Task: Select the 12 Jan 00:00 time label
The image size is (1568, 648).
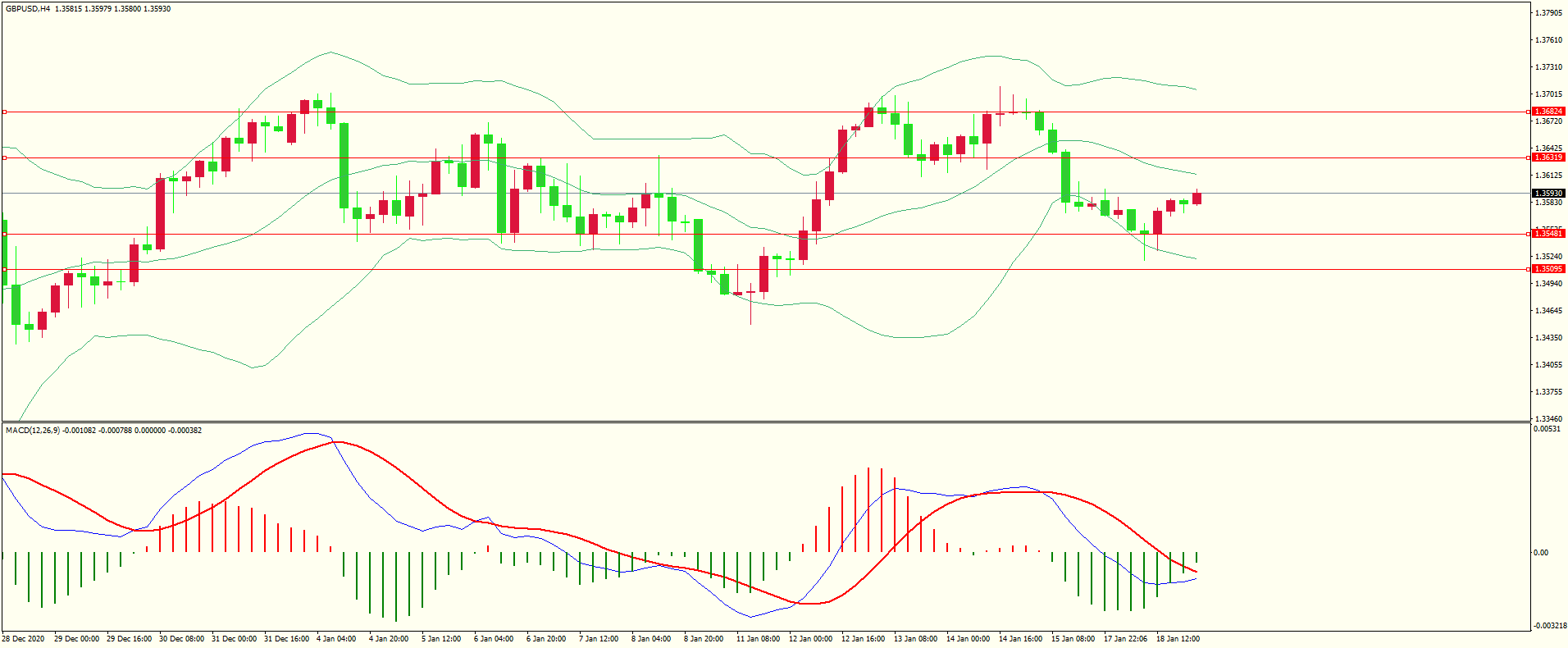Action: (x=810, y=639)
